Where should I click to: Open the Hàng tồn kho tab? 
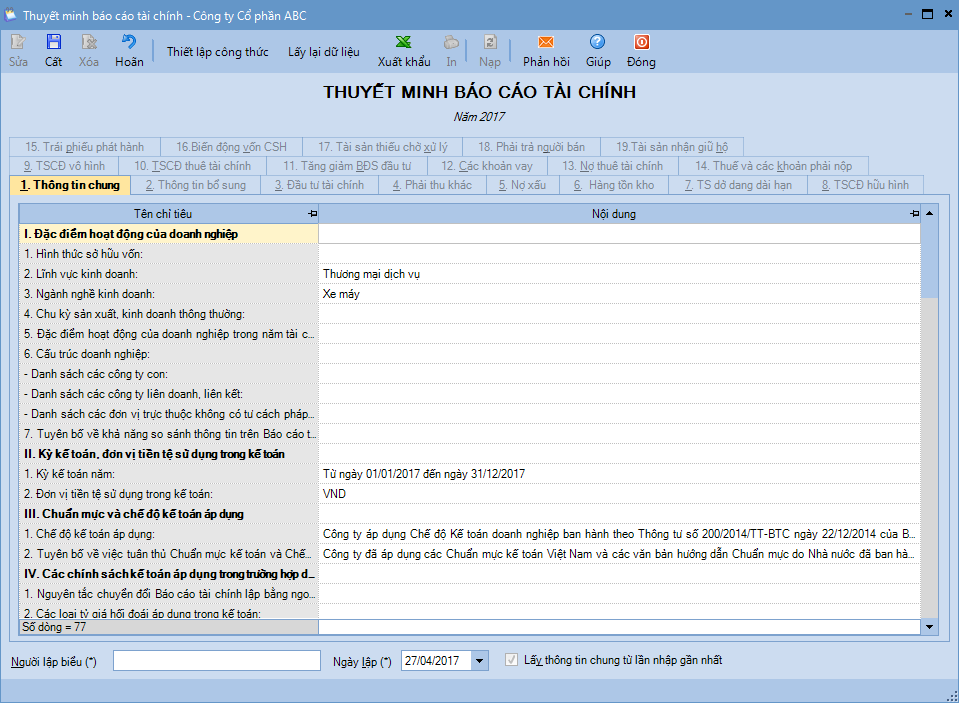point(614,185)
